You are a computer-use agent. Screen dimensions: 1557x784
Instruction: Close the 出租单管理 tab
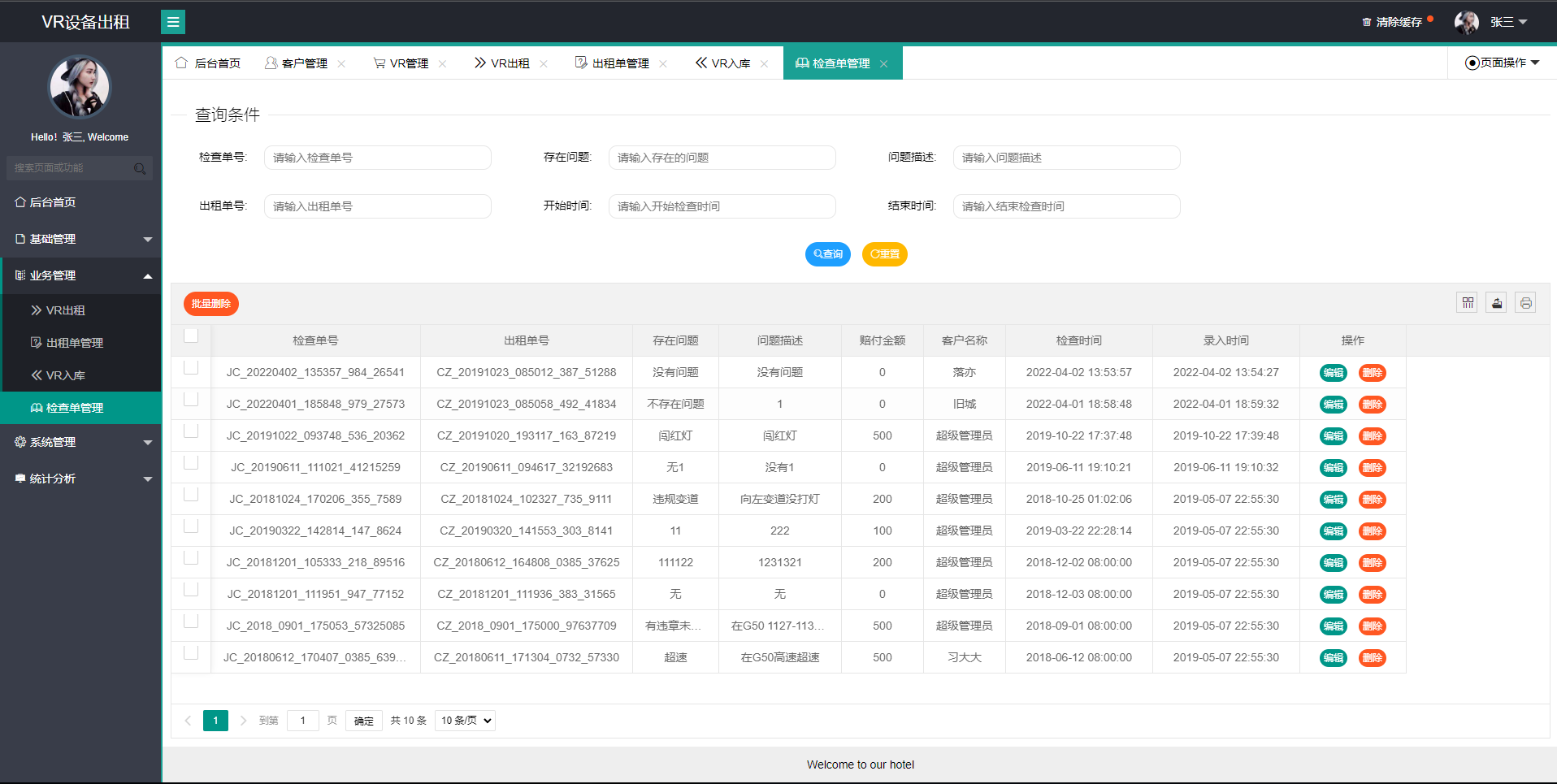click(x=663, y=63)
